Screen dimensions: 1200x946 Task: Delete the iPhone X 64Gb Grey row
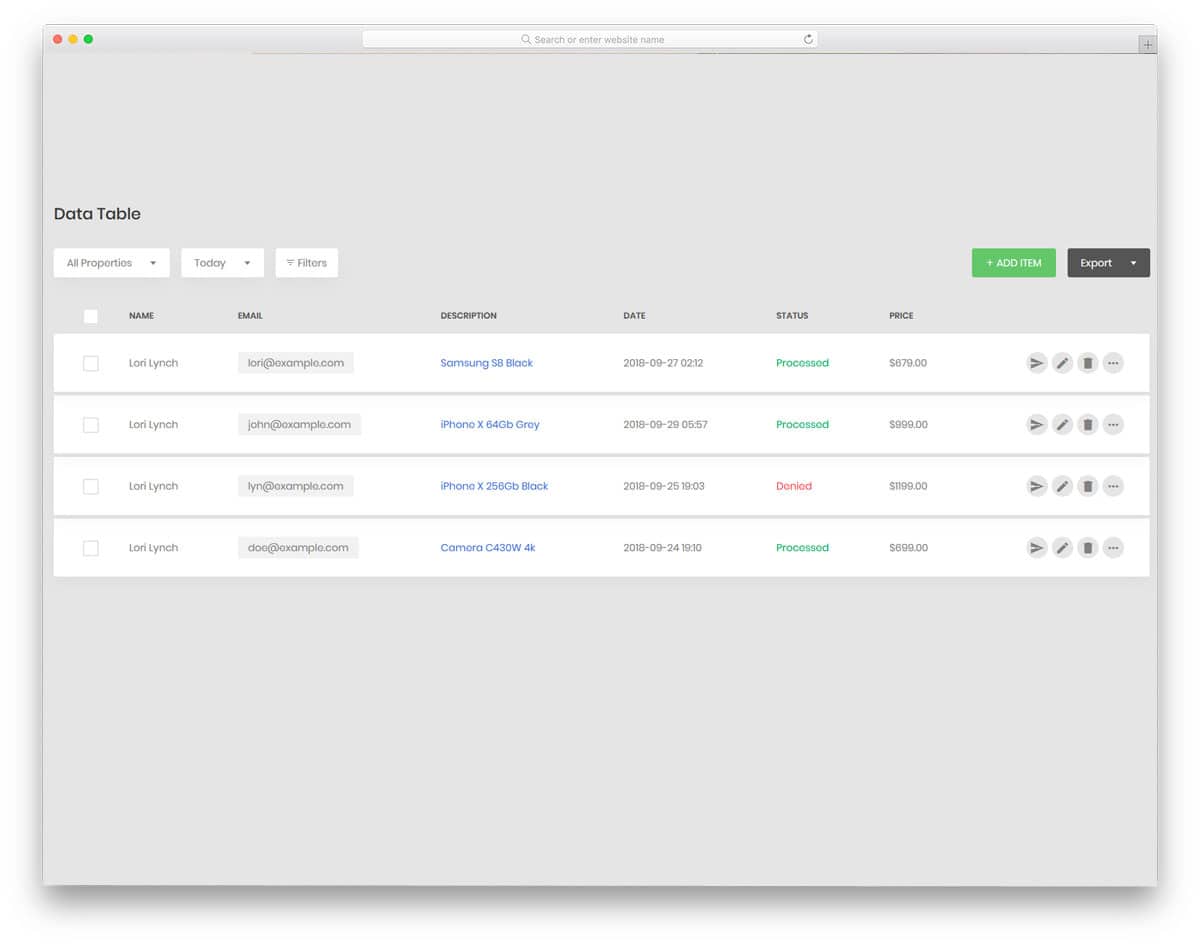pyautogui.click(x=1088, y=425)
